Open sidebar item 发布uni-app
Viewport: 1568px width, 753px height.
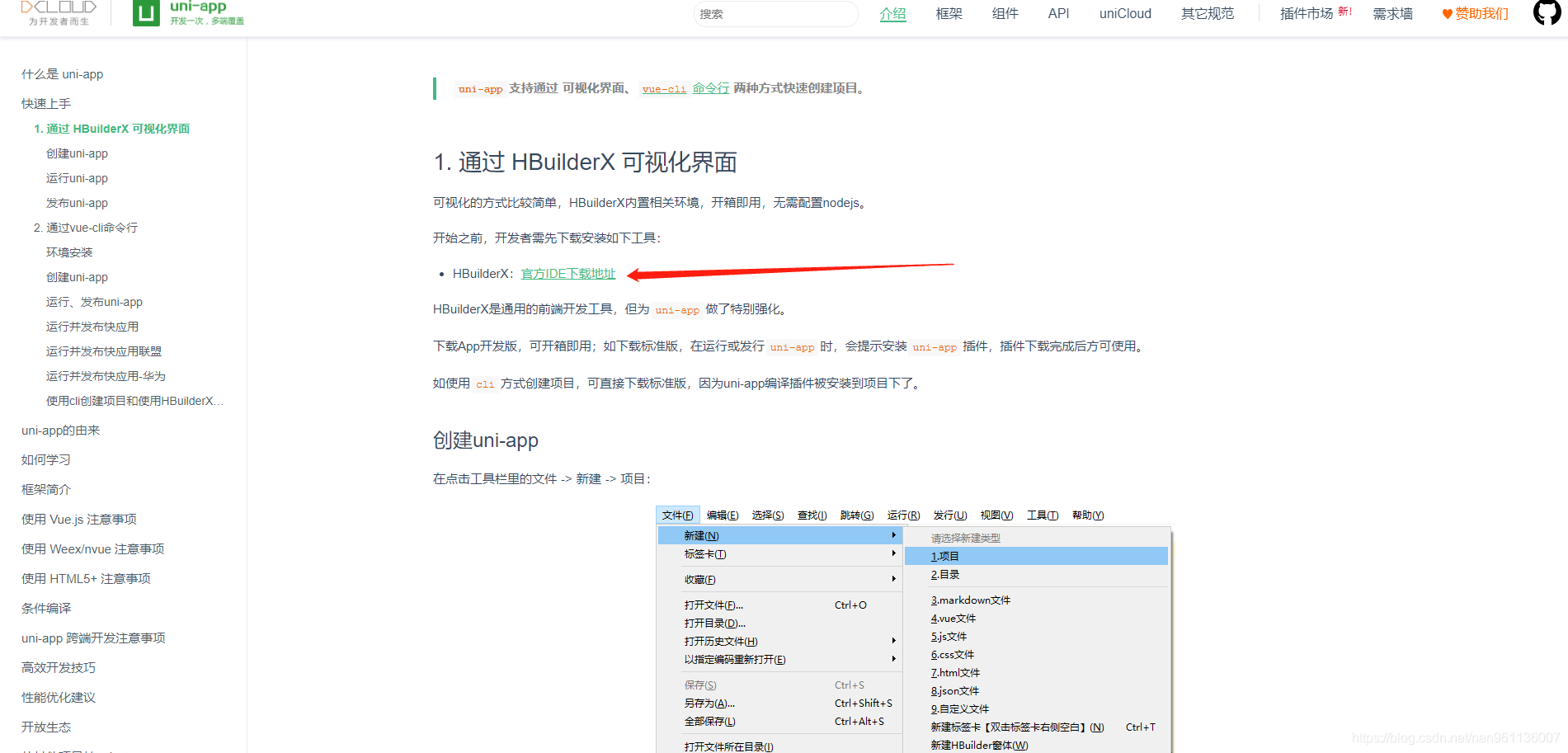(x=78, y=203)
